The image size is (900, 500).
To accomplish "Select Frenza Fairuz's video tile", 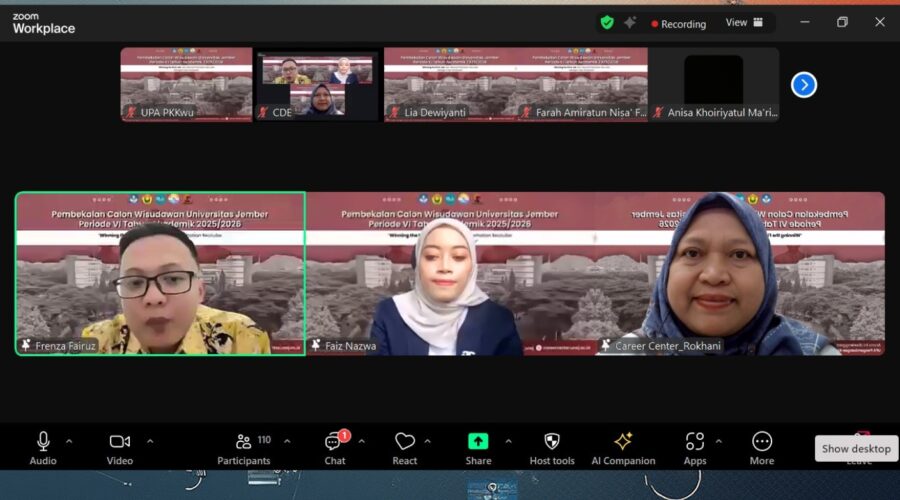I will (x=160, y=273).
